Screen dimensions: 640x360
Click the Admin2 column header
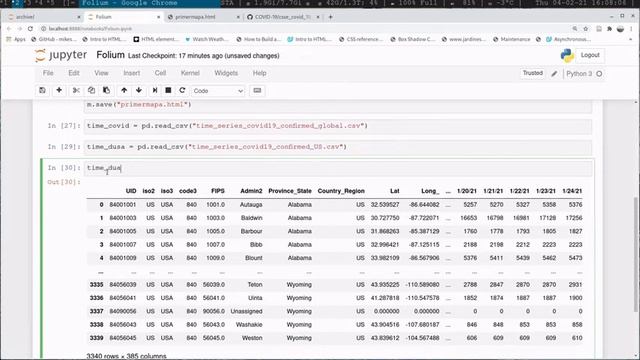click(251, 191)
